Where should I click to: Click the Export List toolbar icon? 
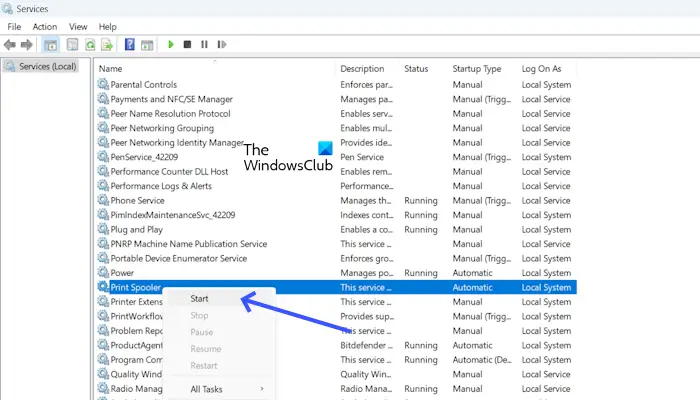coord(106,44)
